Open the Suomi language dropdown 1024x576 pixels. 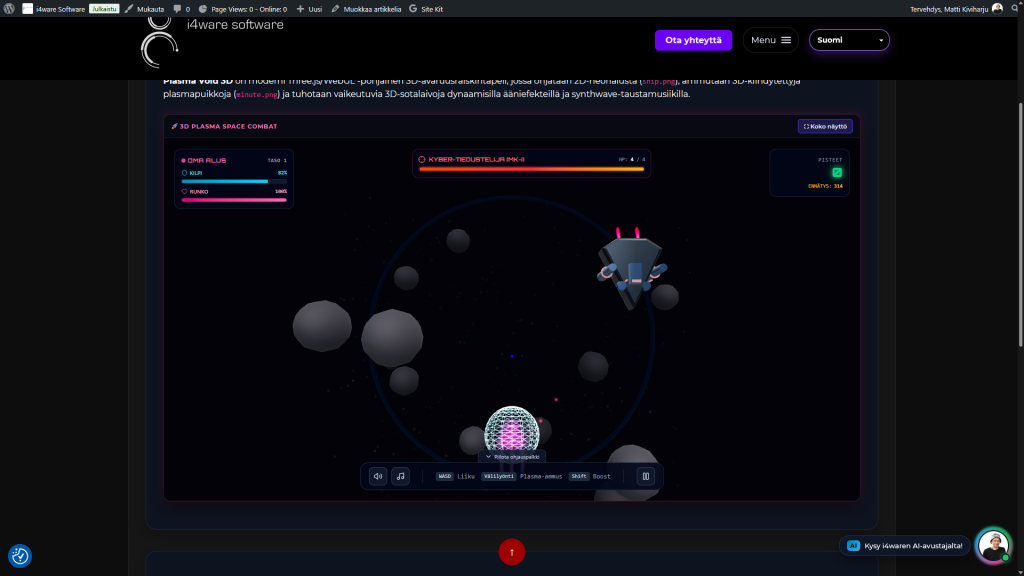849,40
